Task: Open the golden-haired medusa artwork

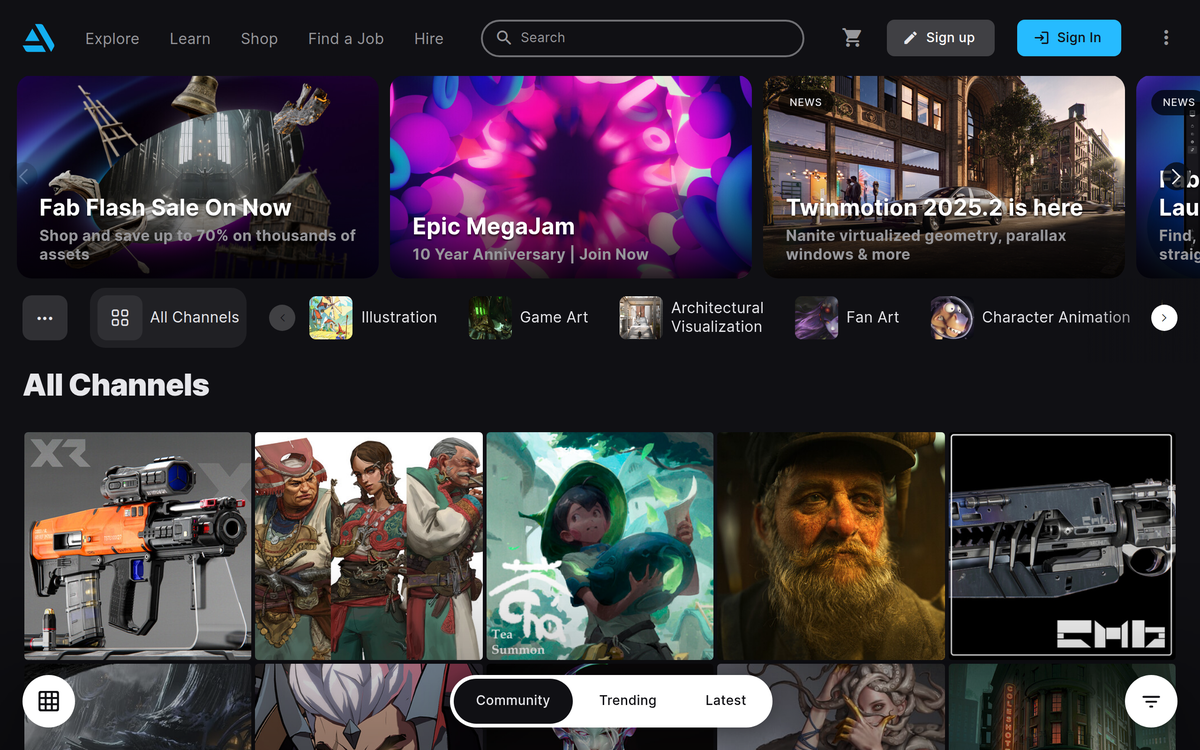Action: point(831,707)
